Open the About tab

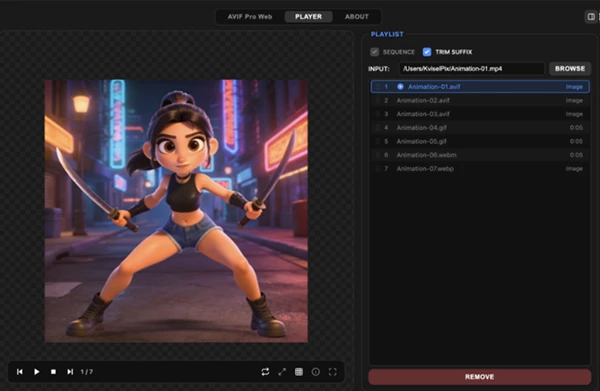357,16
